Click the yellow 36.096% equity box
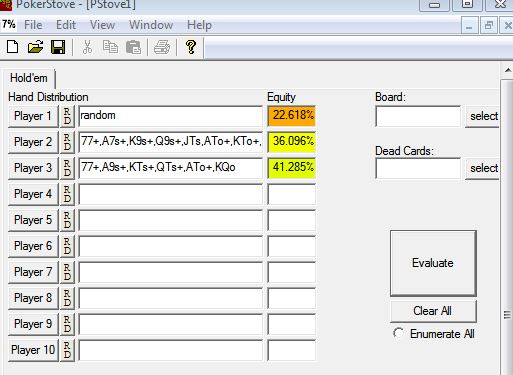The image size is (513, 375). coord(291,142)
